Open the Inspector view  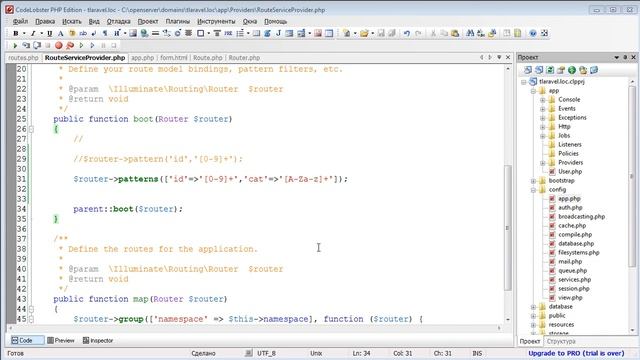click(x=98, y=340)
